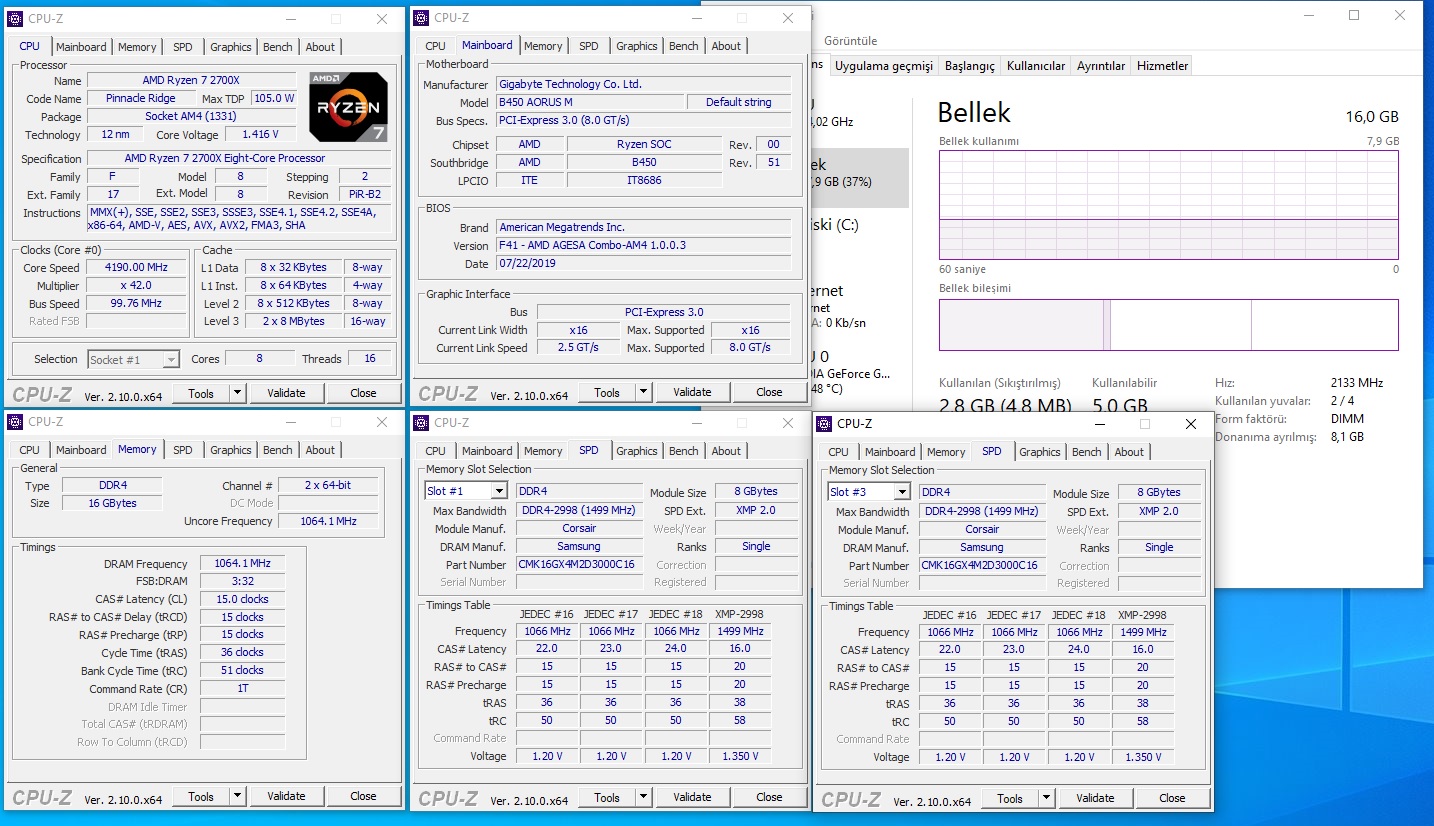Click BIOS version F41 AGESA field
Image resolution: width=1434 pixels, height=826 pixels.
tap(643, 245)
